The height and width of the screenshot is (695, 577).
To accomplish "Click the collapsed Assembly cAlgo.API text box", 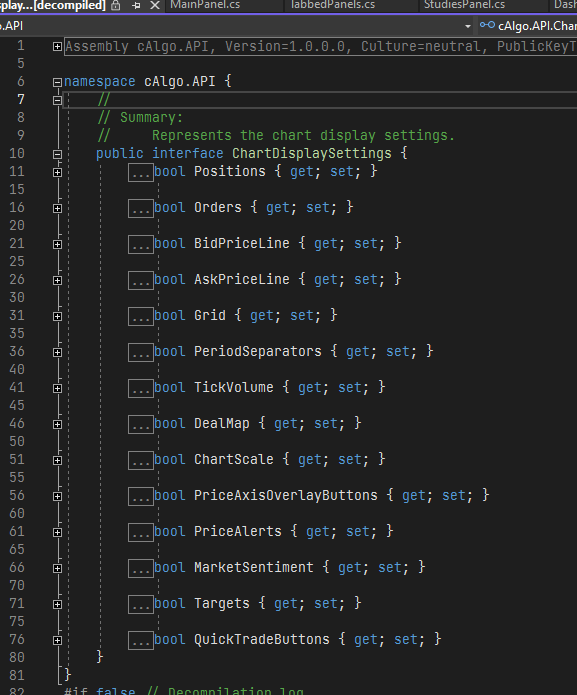I will [321, 46].
